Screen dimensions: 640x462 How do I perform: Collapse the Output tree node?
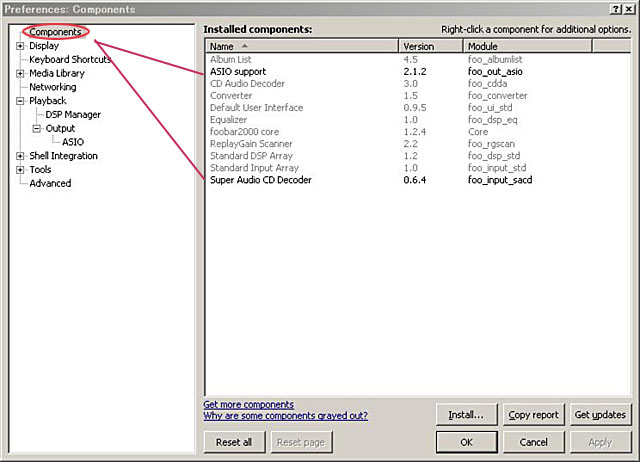click(36, 129)
